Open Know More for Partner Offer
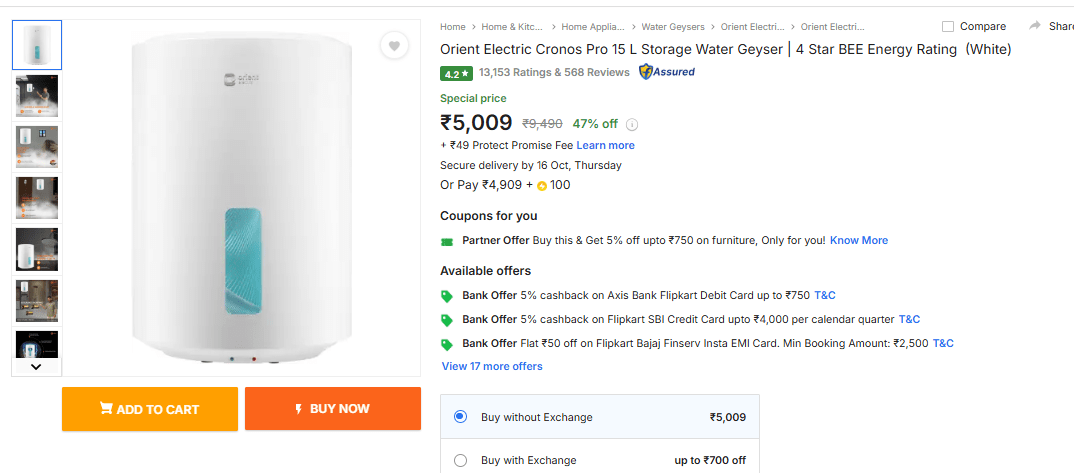The height and width of the screenshot is (473, 1074). (858, 240)
